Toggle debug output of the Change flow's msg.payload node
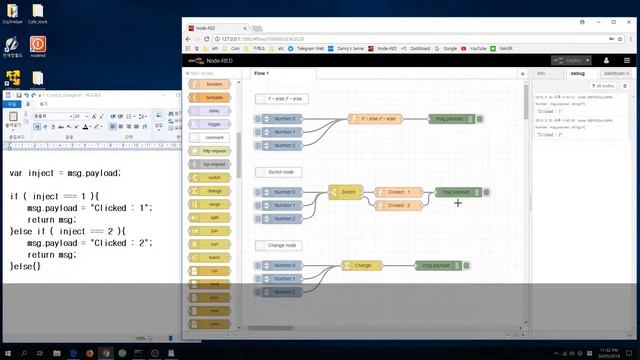Screen dimensions: 640x360 pos(467,266)
